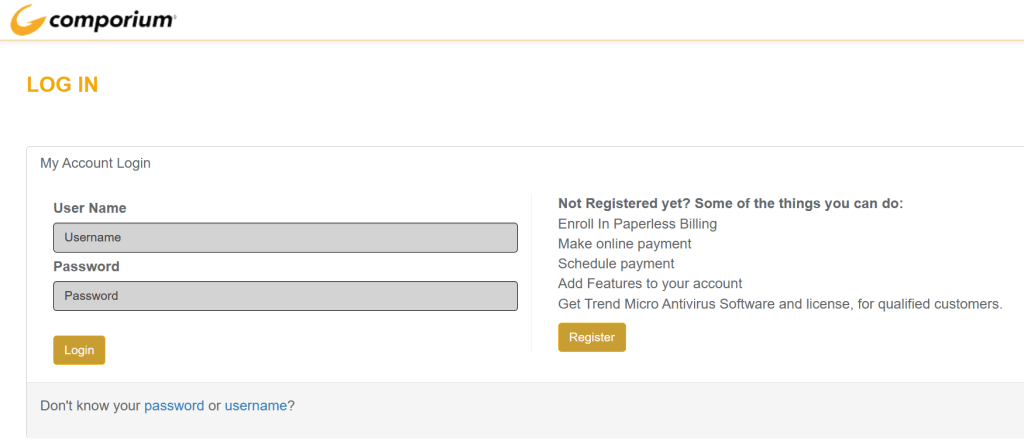Click the Password field label

point(86,267)
